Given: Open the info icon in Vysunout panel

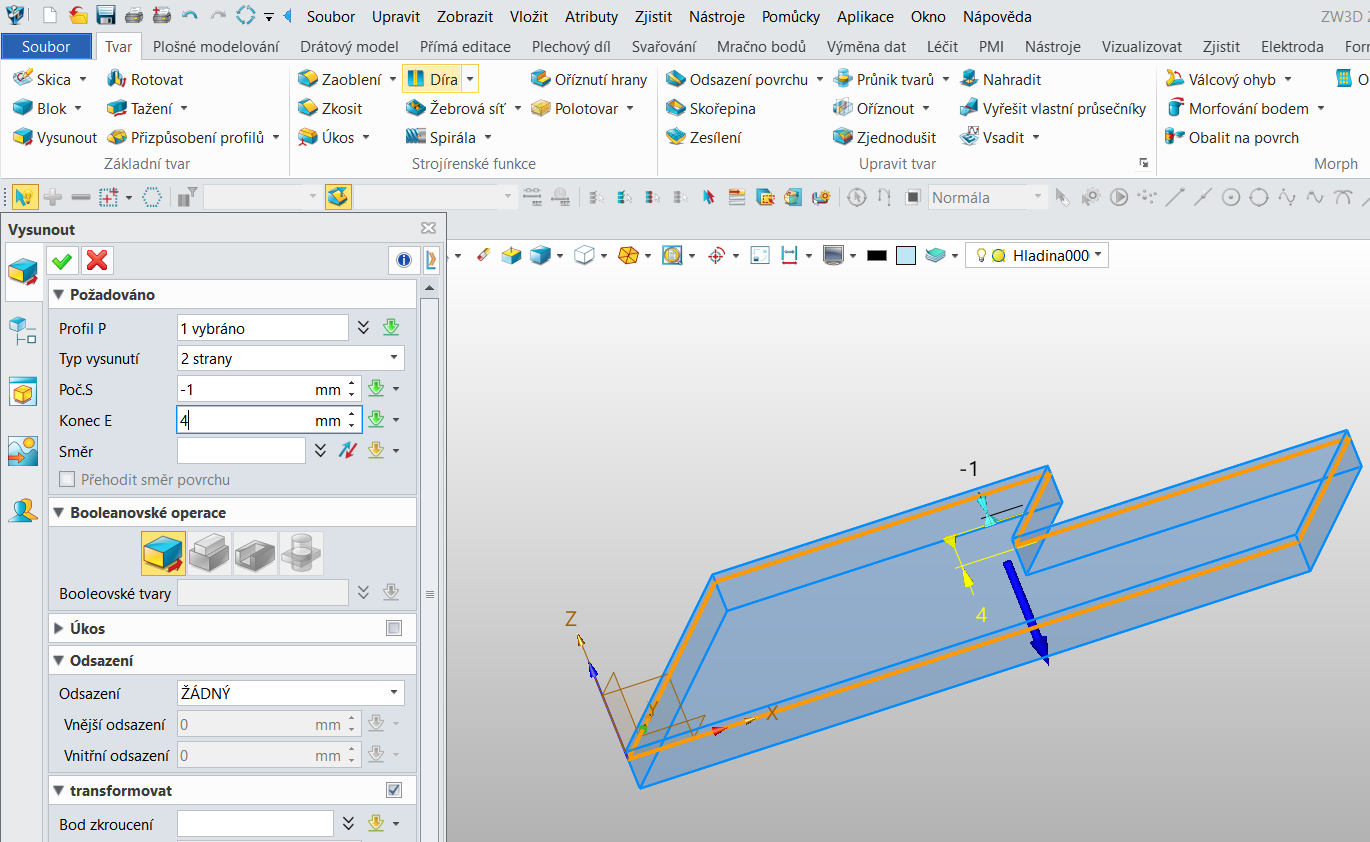Looking at the screenshot, I should tap(404, 261).
